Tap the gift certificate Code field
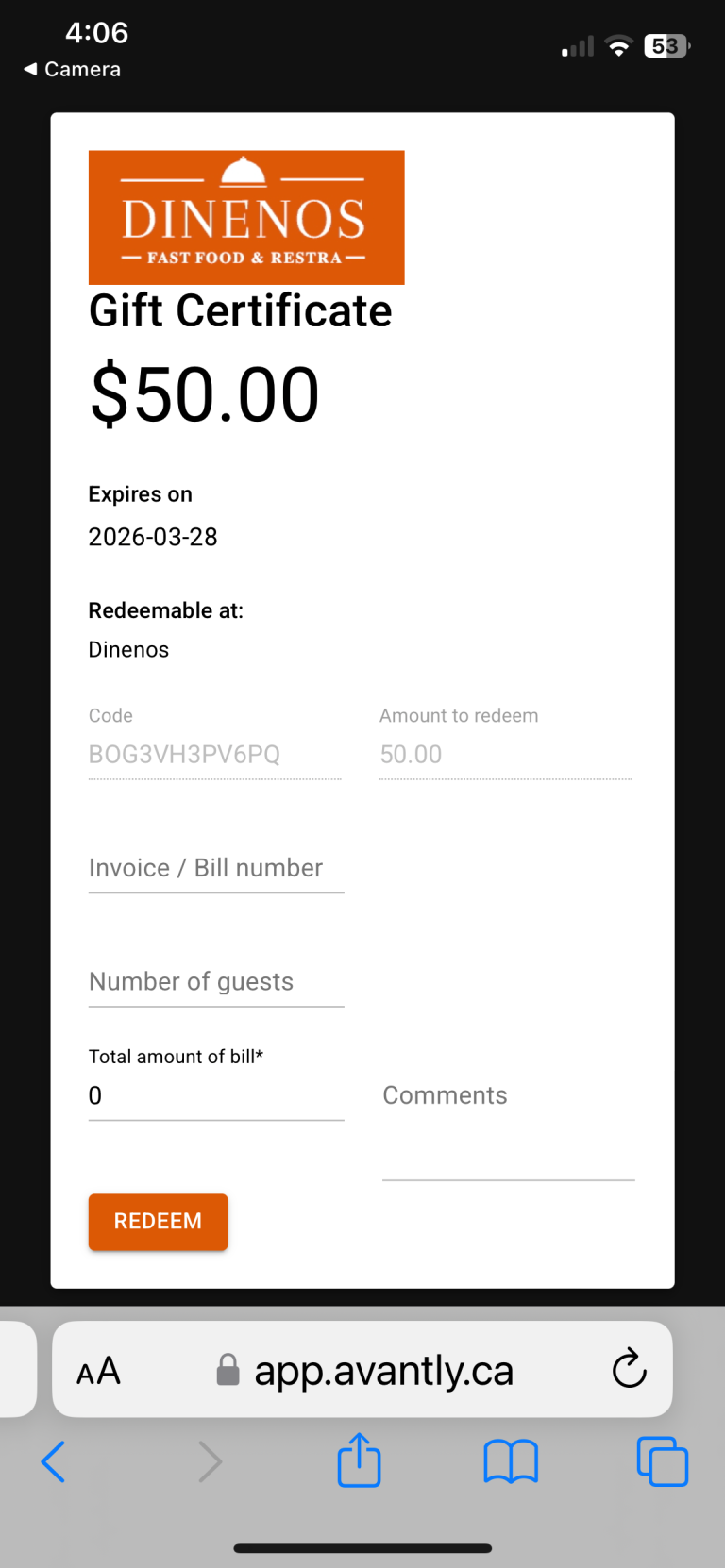 point(214,755)
